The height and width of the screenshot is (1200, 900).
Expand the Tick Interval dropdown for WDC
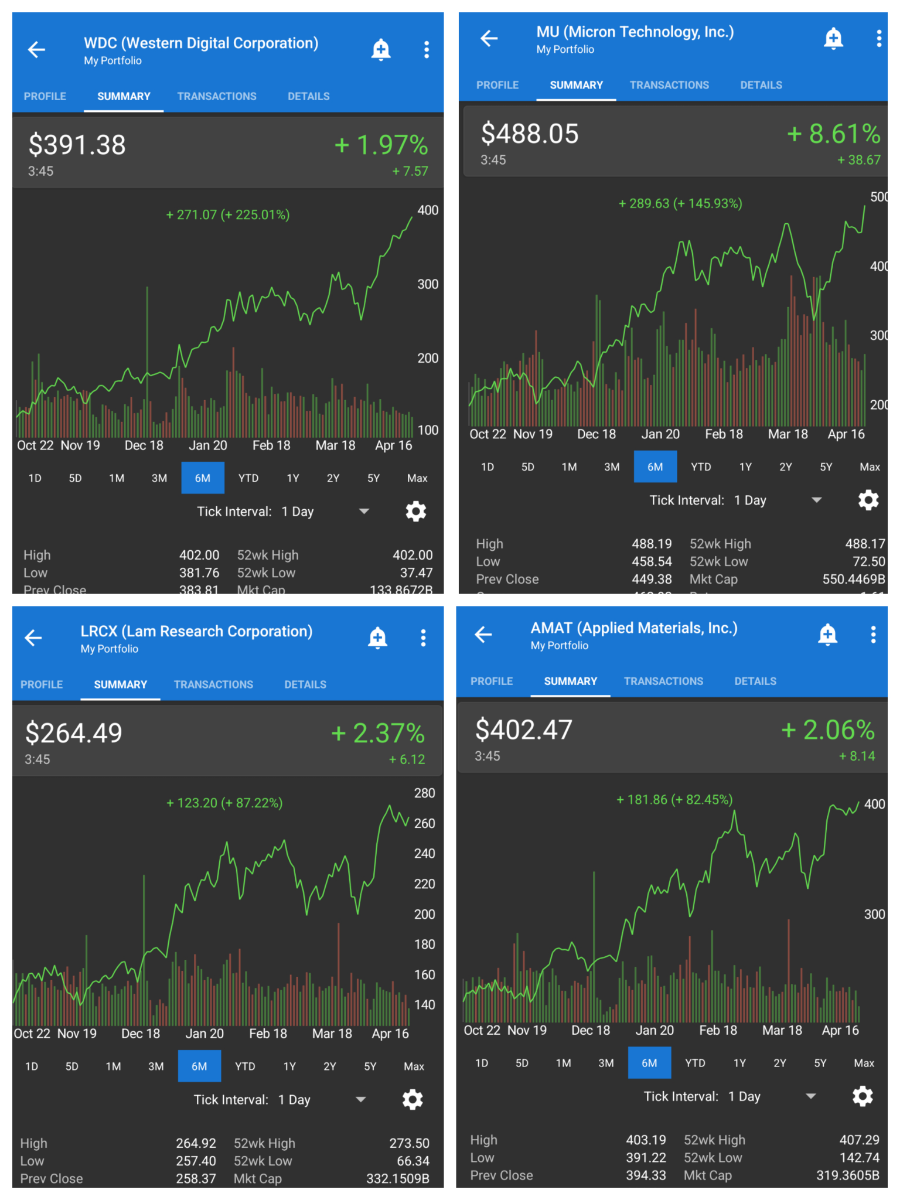click(363, 511)
